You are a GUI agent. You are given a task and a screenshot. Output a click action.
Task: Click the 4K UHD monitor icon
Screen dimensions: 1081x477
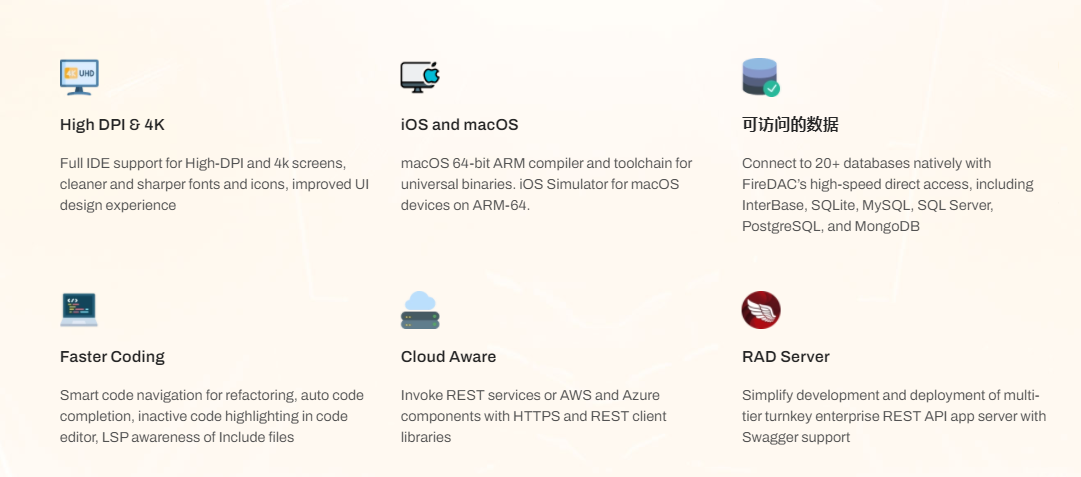point(79,77)
